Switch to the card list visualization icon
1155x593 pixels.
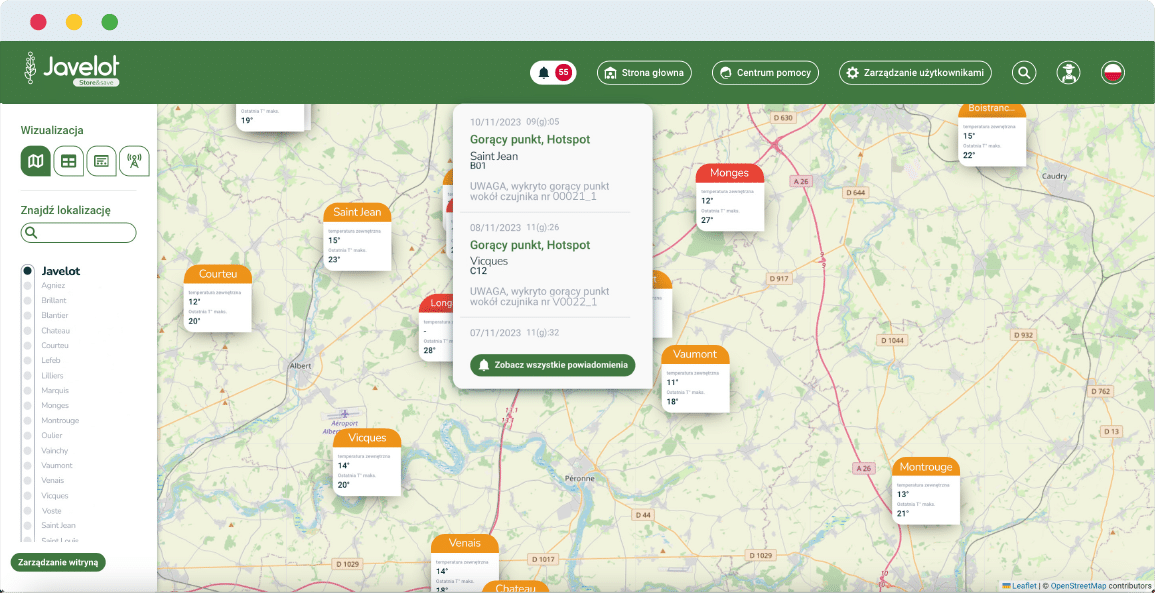pos(101,160)
